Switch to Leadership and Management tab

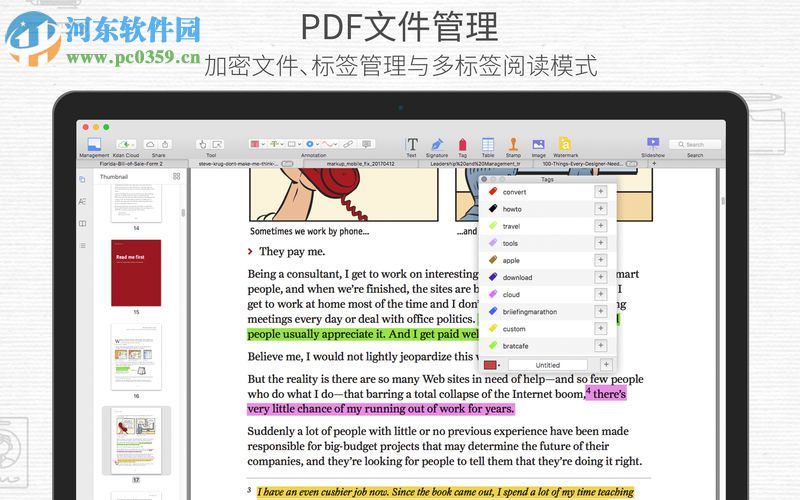pyautogui.click(x=475, y=164)
